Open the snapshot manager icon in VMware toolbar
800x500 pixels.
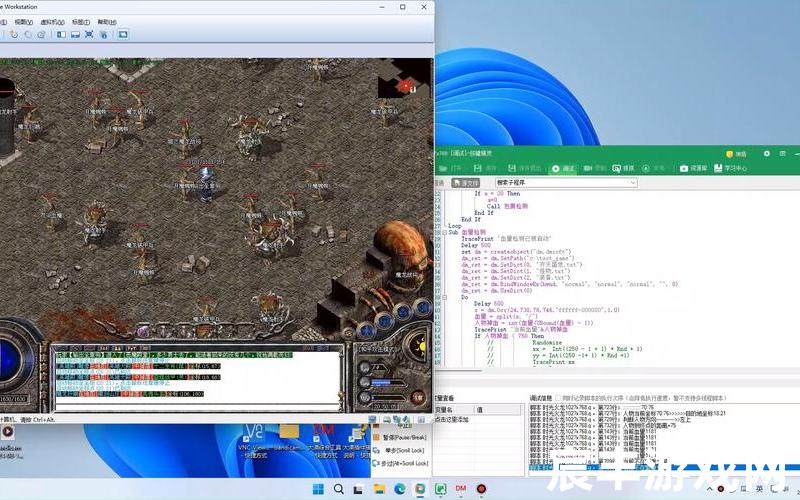42,35
